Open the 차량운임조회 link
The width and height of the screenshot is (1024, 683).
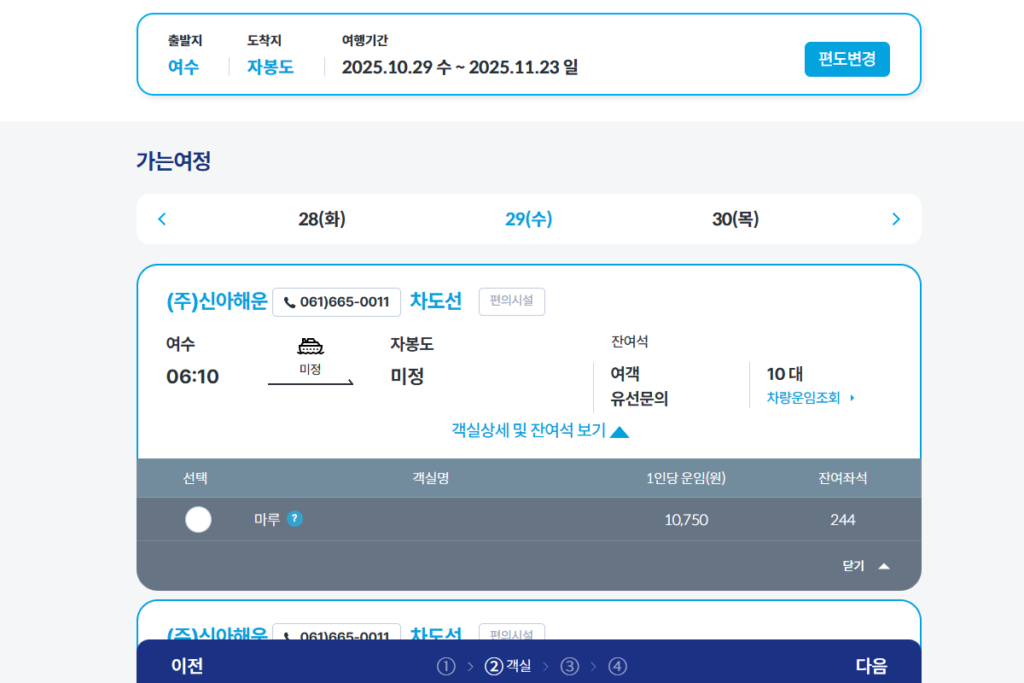[x=803, y=398]
